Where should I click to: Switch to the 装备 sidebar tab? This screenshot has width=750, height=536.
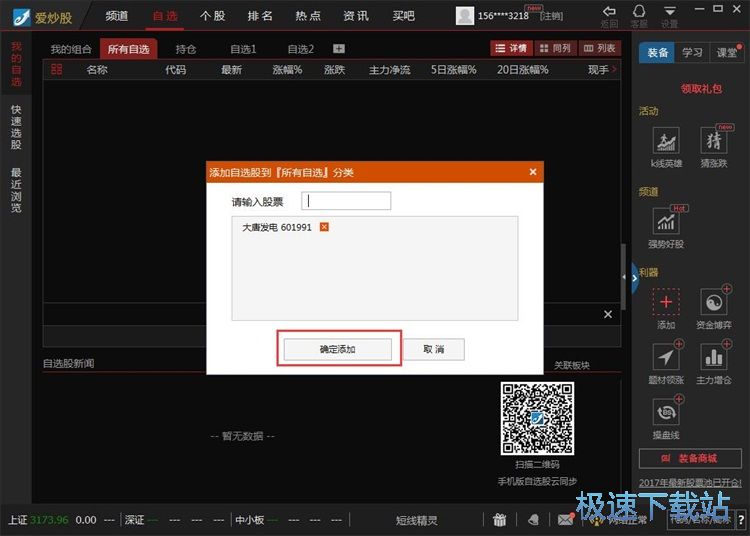pyautogui.click(x=657, y=53)
